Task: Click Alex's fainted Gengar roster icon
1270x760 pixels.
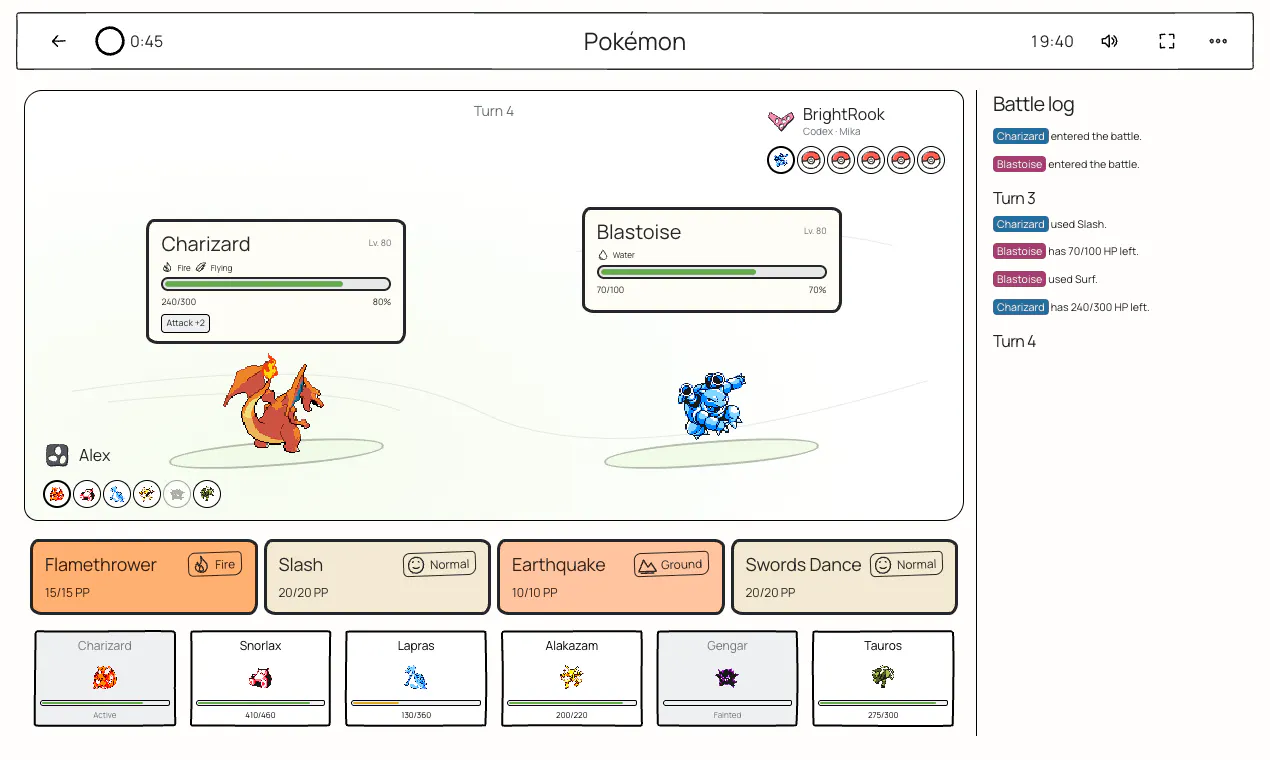Action: pos(177,494)
